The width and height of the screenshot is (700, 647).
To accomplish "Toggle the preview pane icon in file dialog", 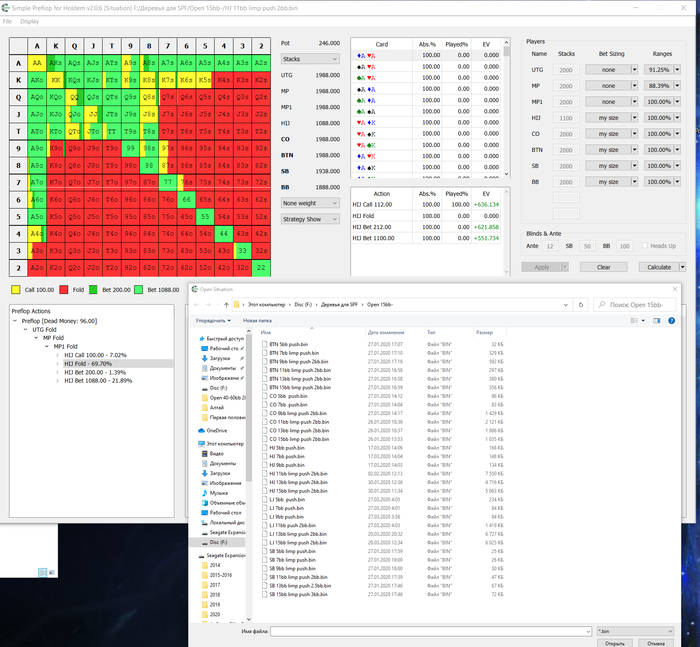I will click(x=657, y=321).
